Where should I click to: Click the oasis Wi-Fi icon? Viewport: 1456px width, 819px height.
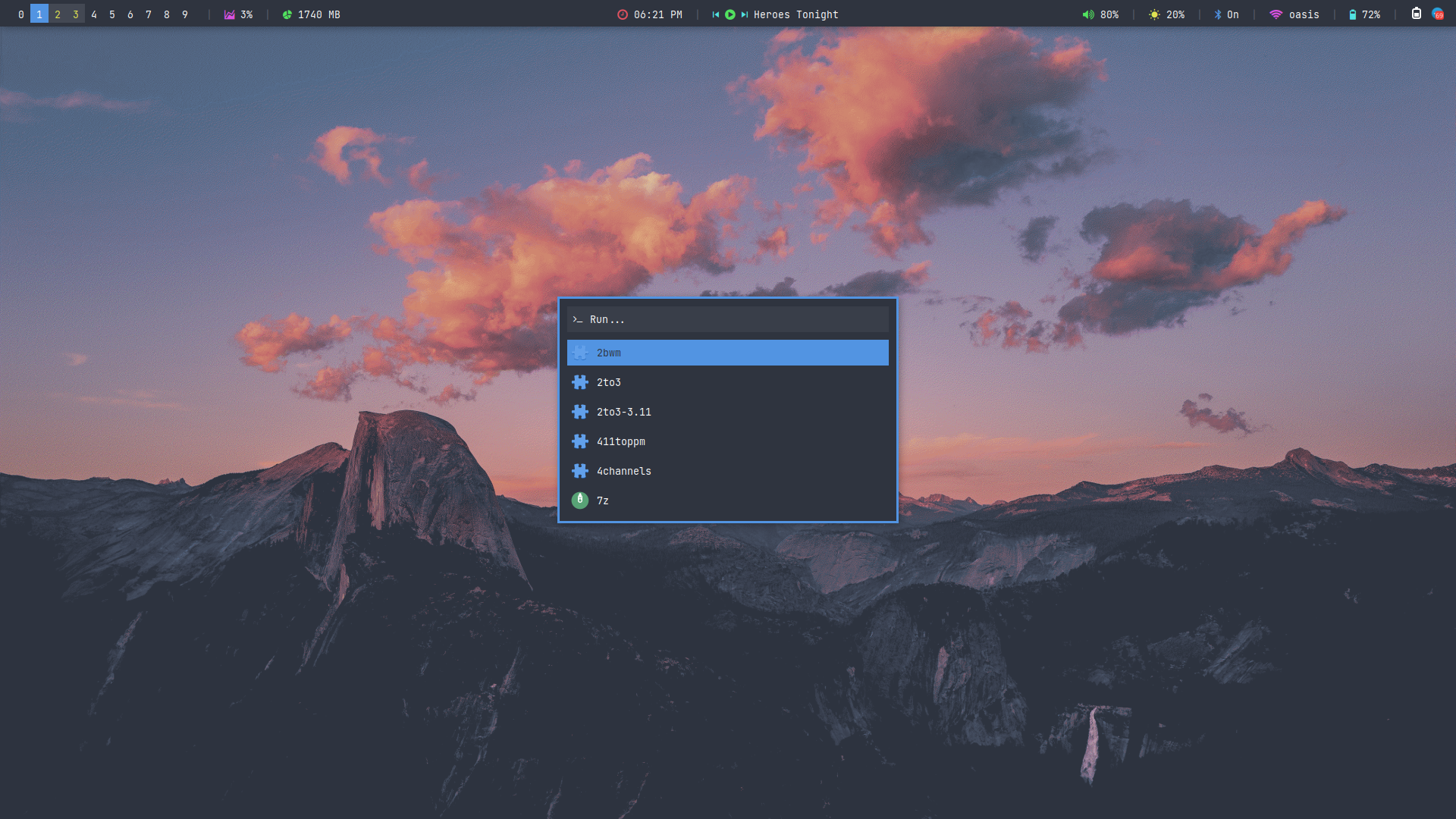[1276, 14]
